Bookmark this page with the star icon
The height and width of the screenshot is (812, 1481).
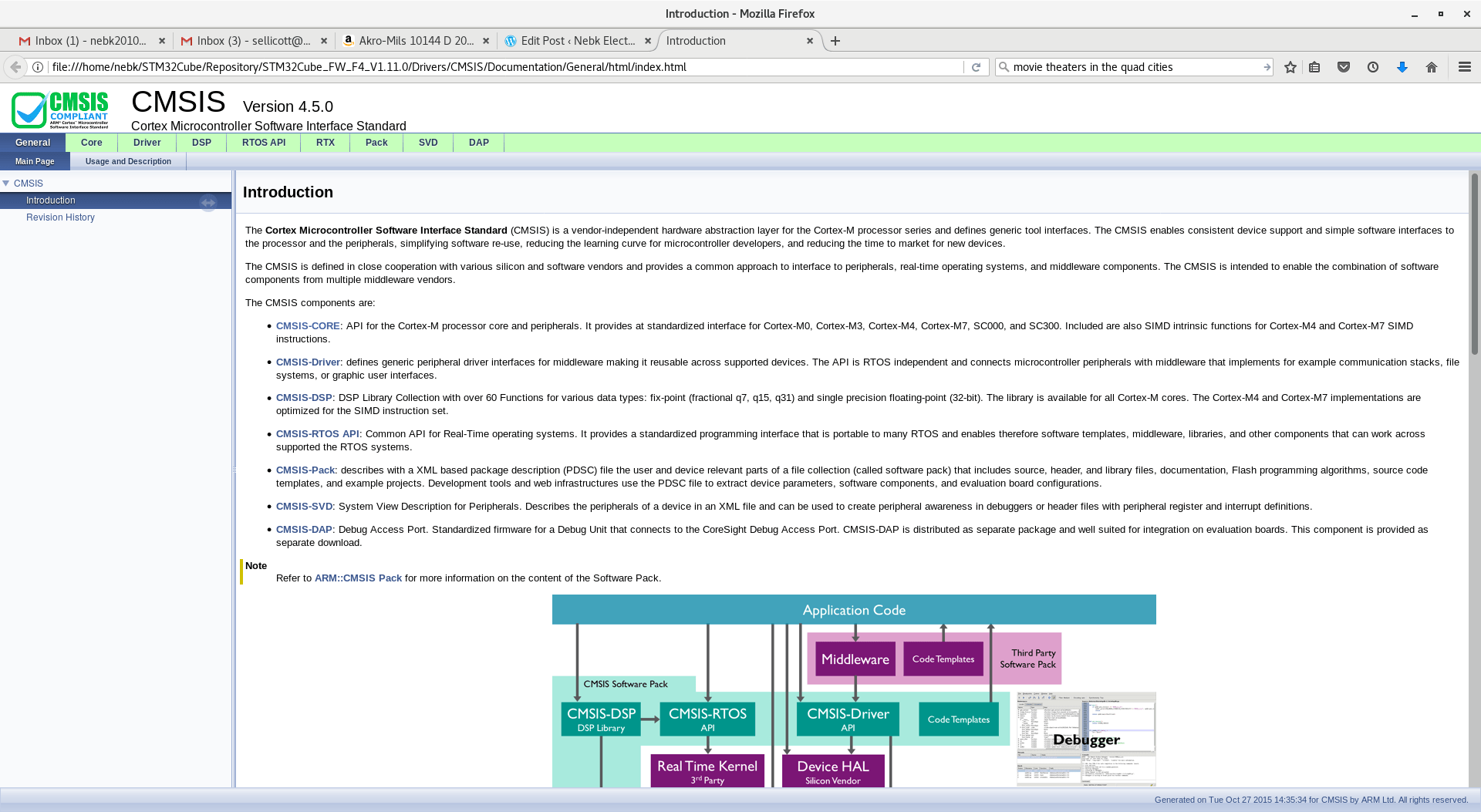tap(1290, 67)
